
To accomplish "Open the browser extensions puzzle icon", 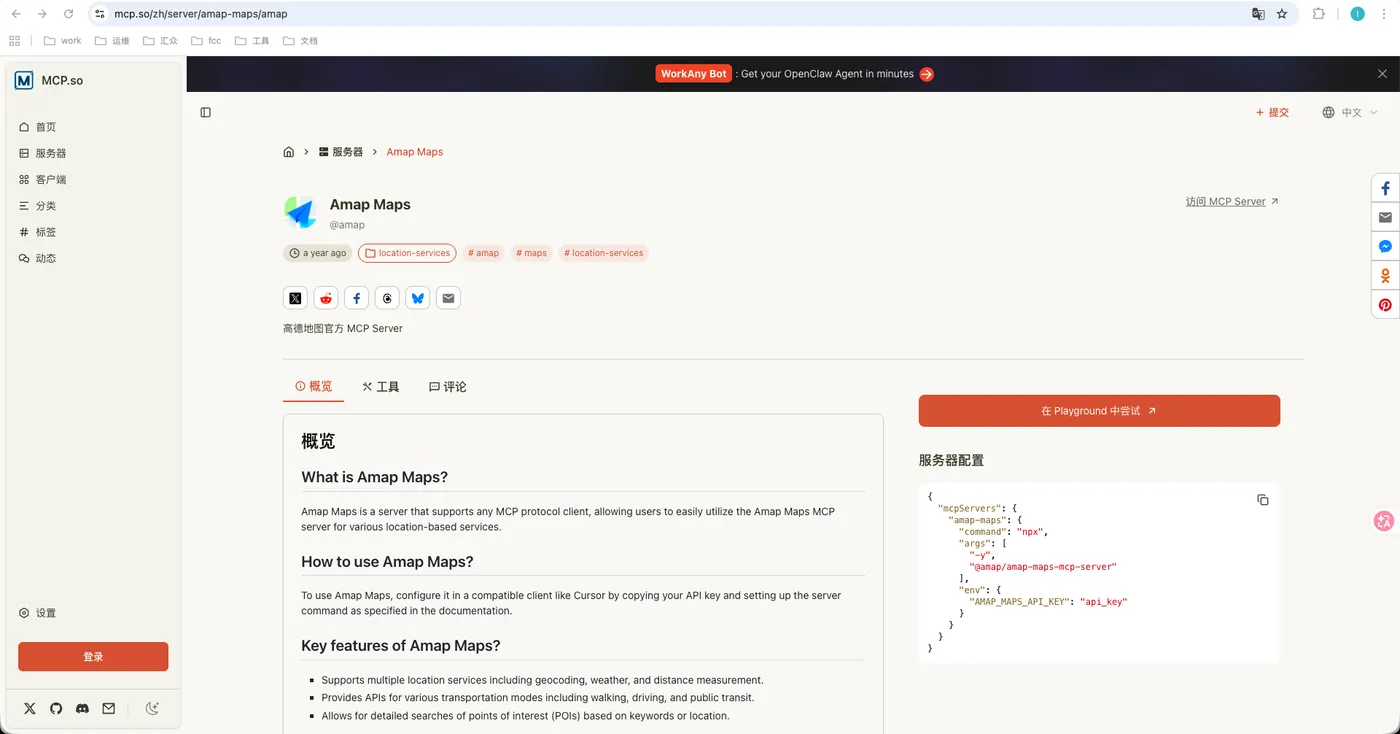I will tap(1319, 14).
